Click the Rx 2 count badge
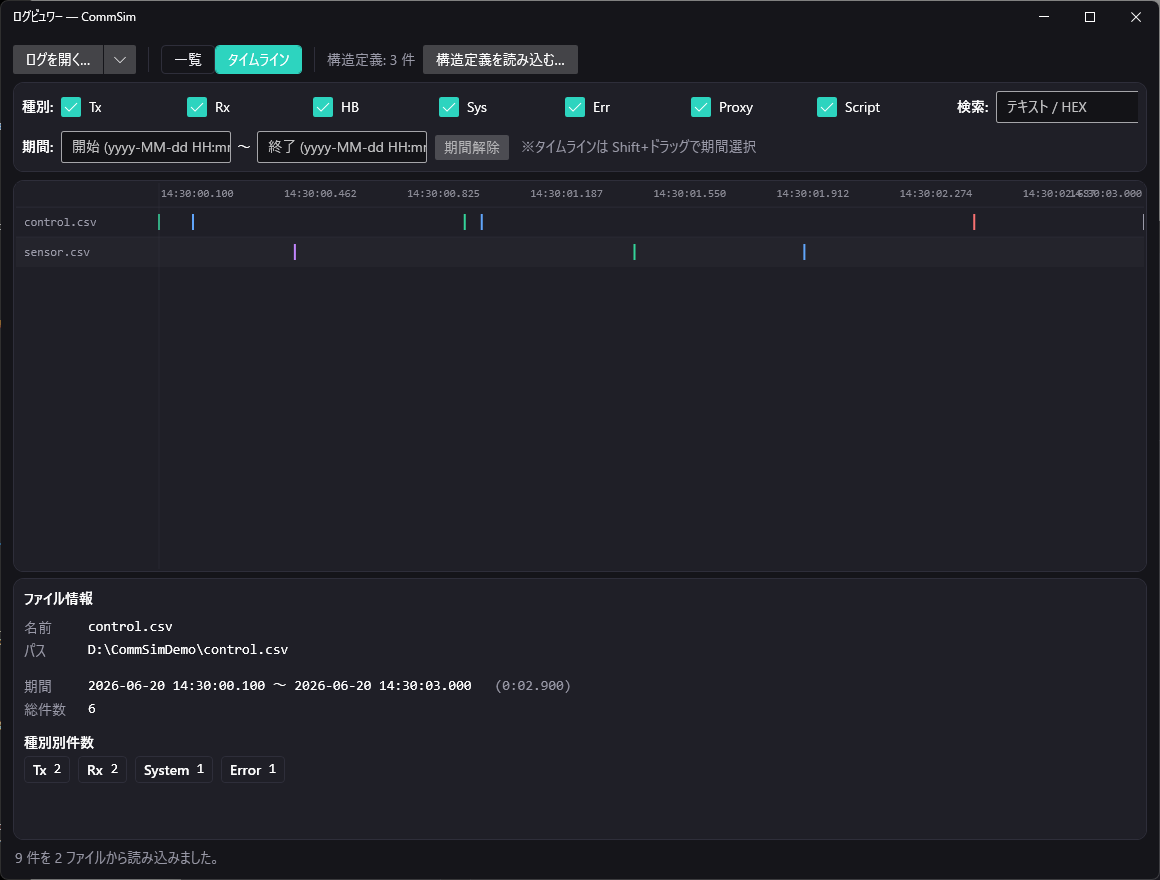Viewport: 1160px width, 880px height. pyautogui.click(x=102, y=770)
